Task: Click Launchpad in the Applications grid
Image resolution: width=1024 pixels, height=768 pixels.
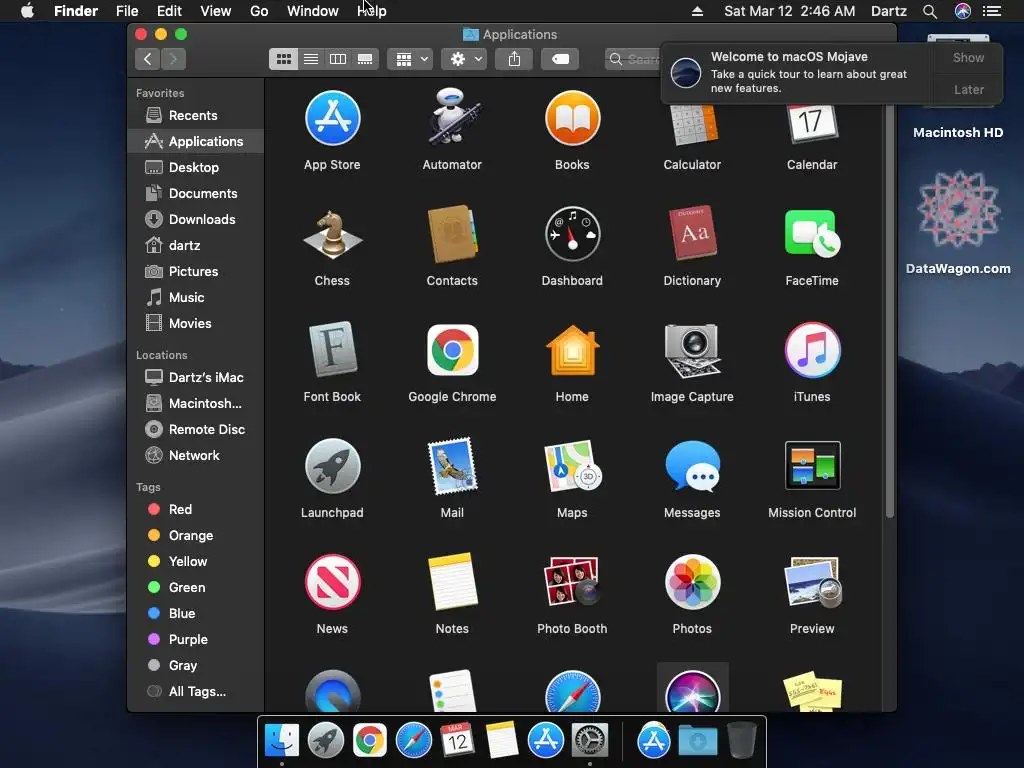Action: click(x=332, y=466)
